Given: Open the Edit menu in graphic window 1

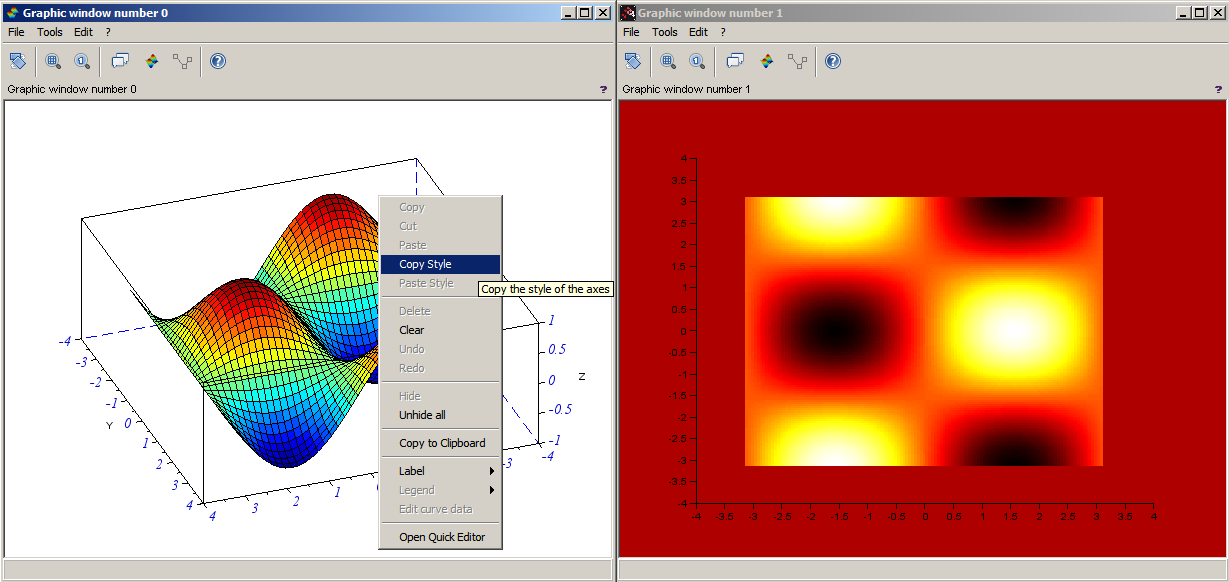Looking at the screenshot, I should [698, 32].
